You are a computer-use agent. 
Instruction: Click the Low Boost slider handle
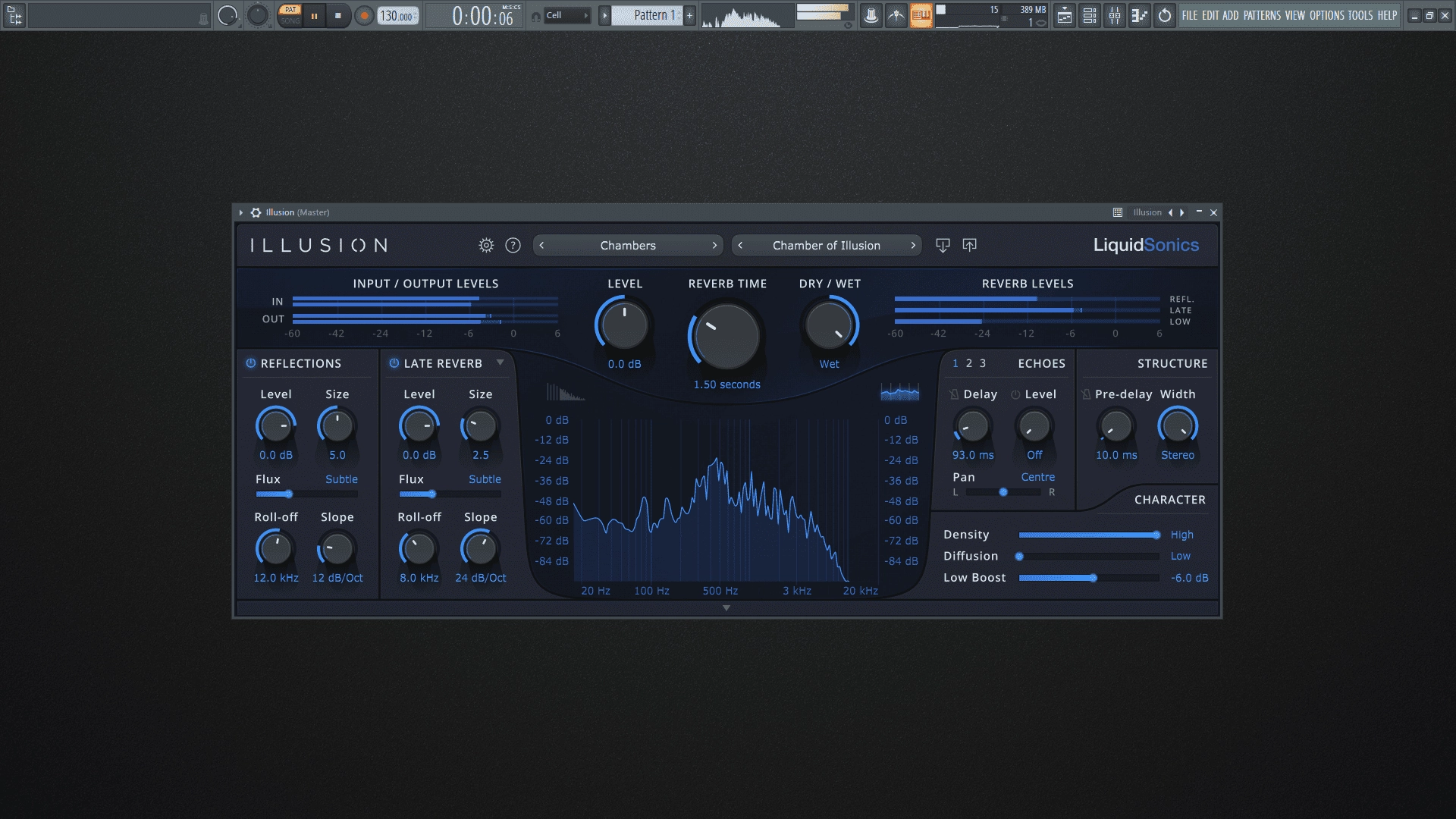(x=1094, y=578)
